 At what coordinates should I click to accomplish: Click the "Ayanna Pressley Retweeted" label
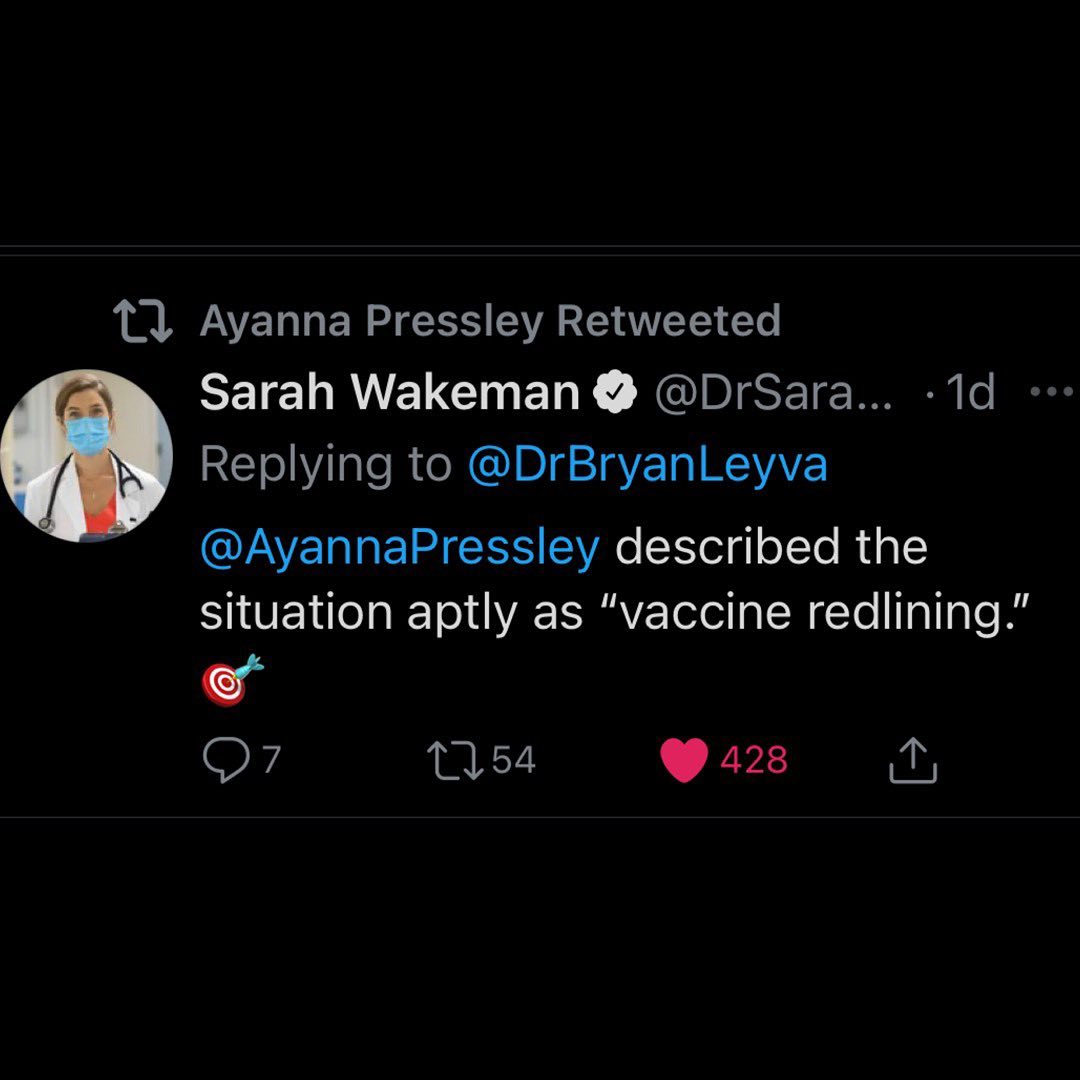tap(490, 321)
